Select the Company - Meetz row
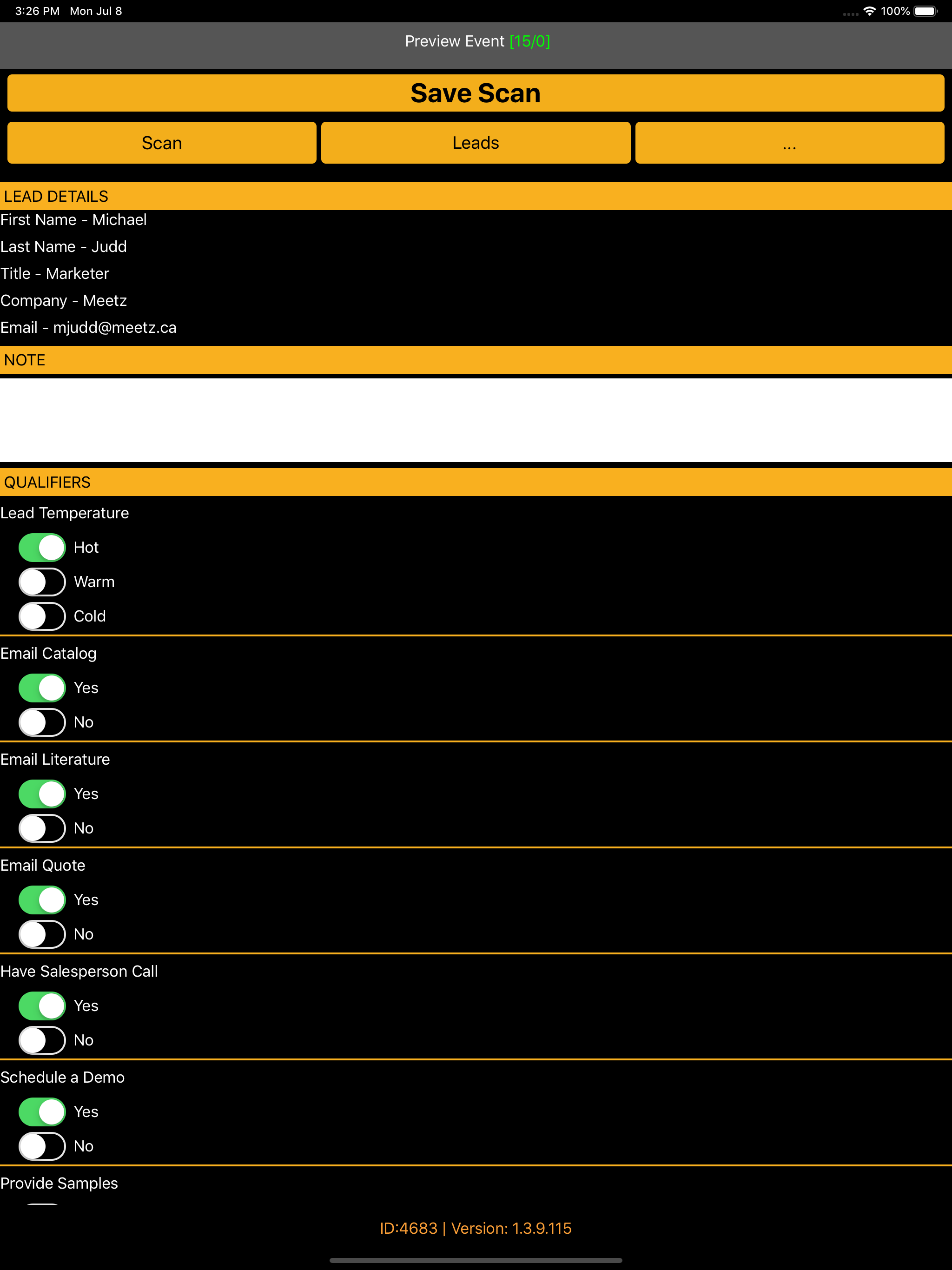This screenshot has width=952, height=1270. pyautogui.click(x=64, y=301)
